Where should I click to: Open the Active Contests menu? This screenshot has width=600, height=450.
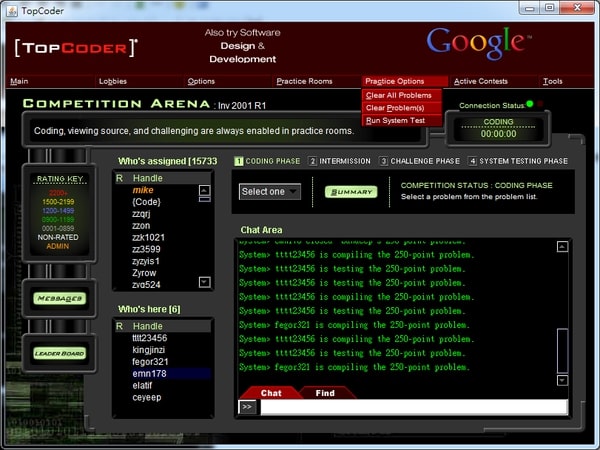[481, 81]
